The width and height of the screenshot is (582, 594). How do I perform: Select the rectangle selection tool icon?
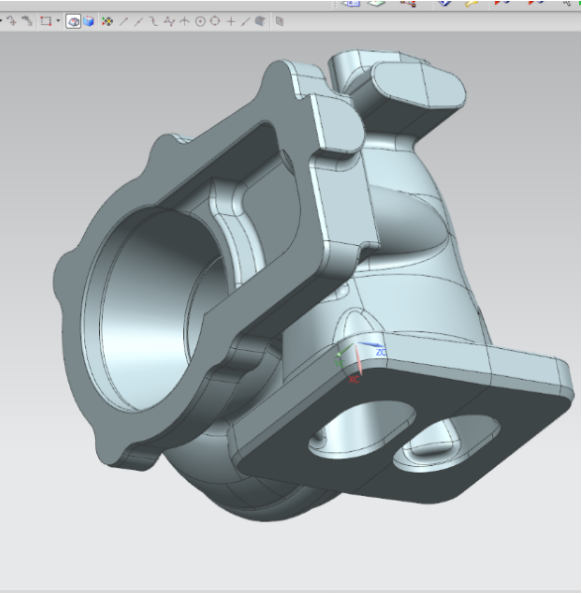(x=46, y=21)
